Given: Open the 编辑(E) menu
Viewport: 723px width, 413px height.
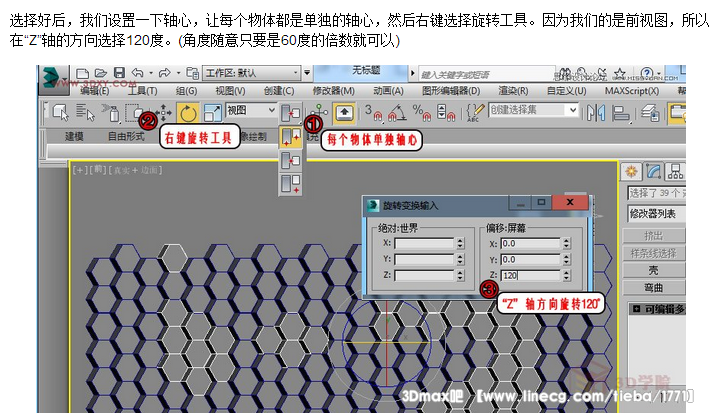Looking at the screenshot, I should pos(95,91).
